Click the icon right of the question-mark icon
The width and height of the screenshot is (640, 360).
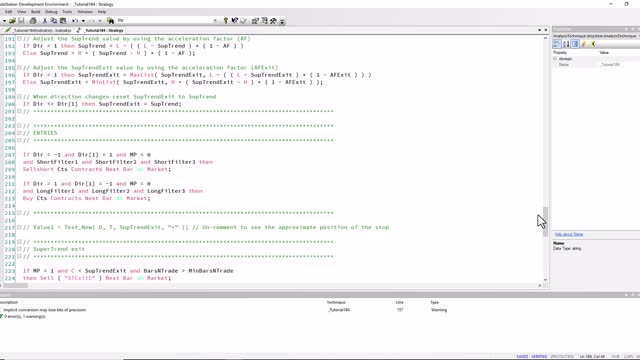(x=235, y=20)
